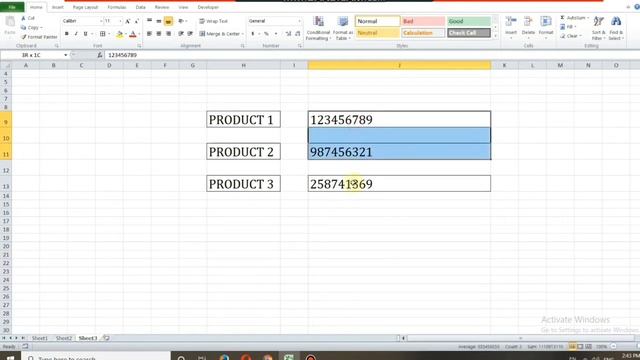Open Format as Table gallery
Viewport: 640px width, 360px height.
(x=343, y=28)
